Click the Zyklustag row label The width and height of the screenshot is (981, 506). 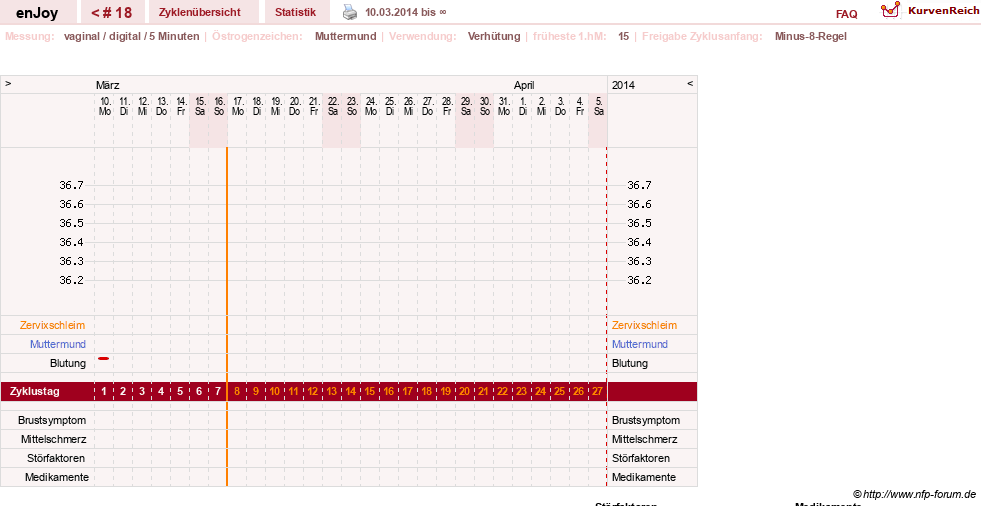click(34, 392)
